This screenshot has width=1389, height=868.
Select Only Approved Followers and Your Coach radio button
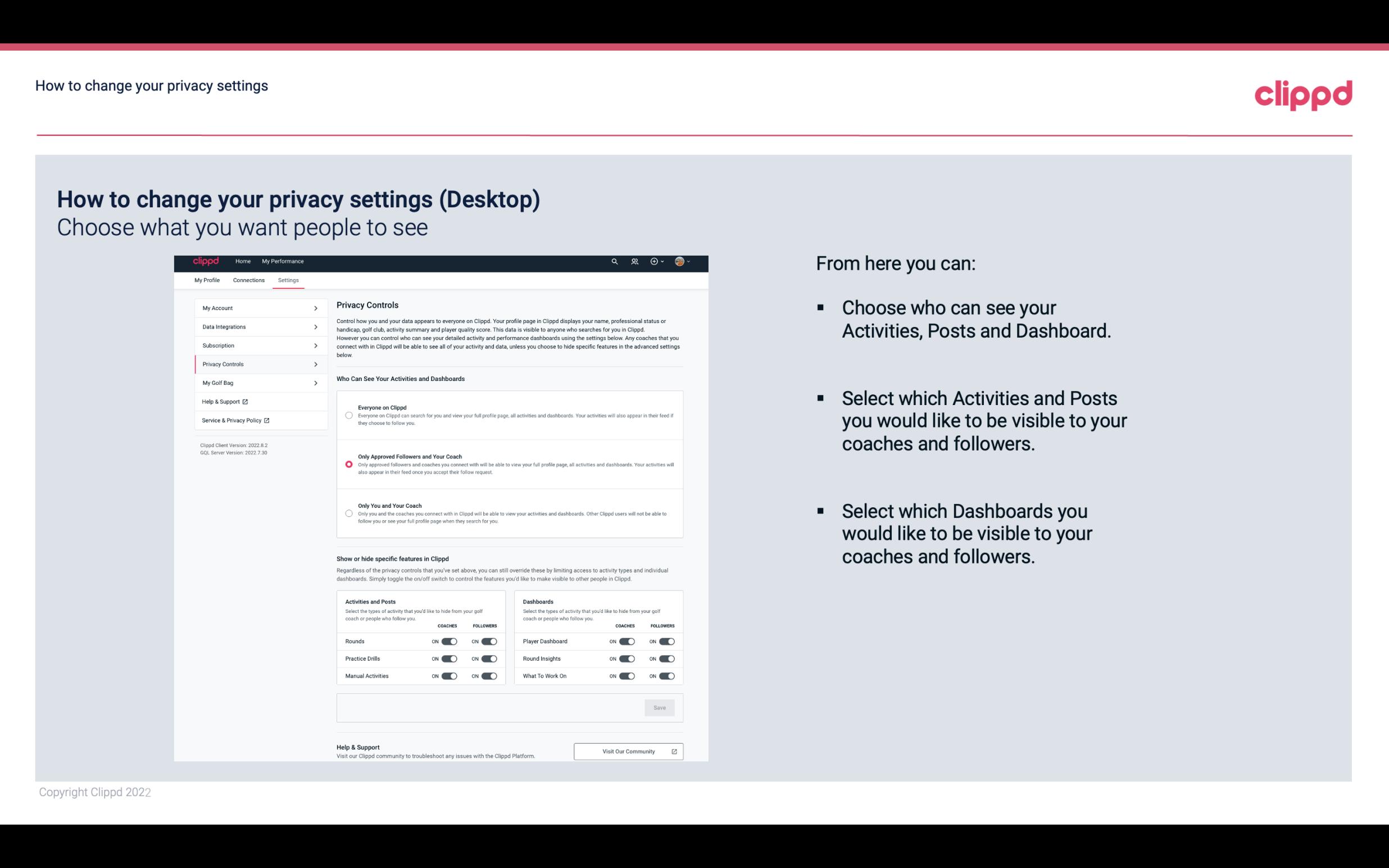point(347,464)
